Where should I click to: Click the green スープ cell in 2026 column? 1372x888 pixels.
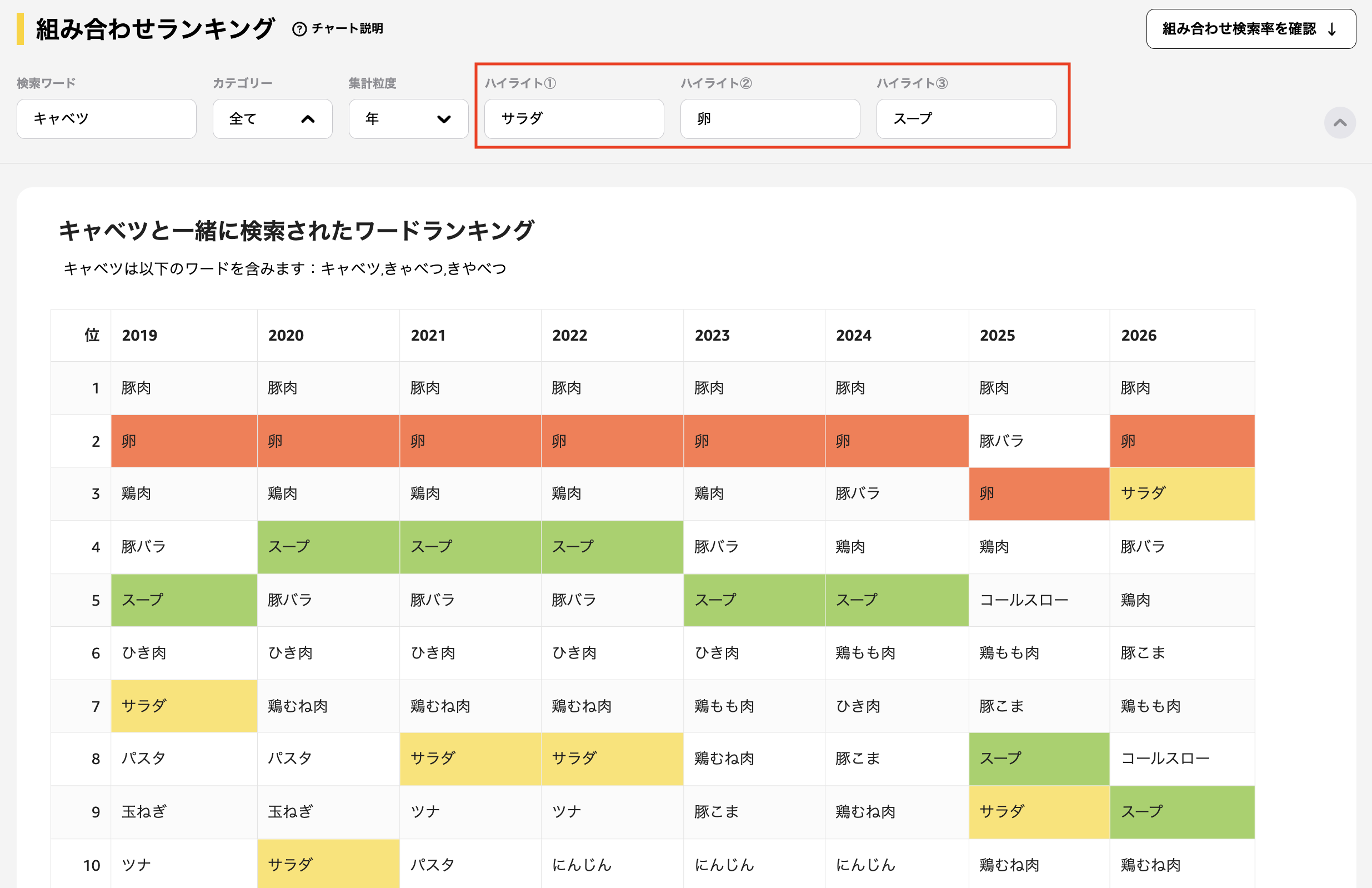point(1181,811)
